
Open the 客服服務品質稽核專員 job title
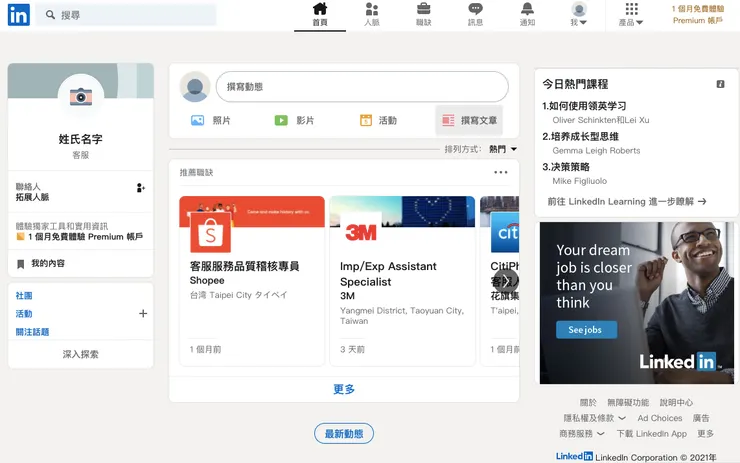click(244, 266)
